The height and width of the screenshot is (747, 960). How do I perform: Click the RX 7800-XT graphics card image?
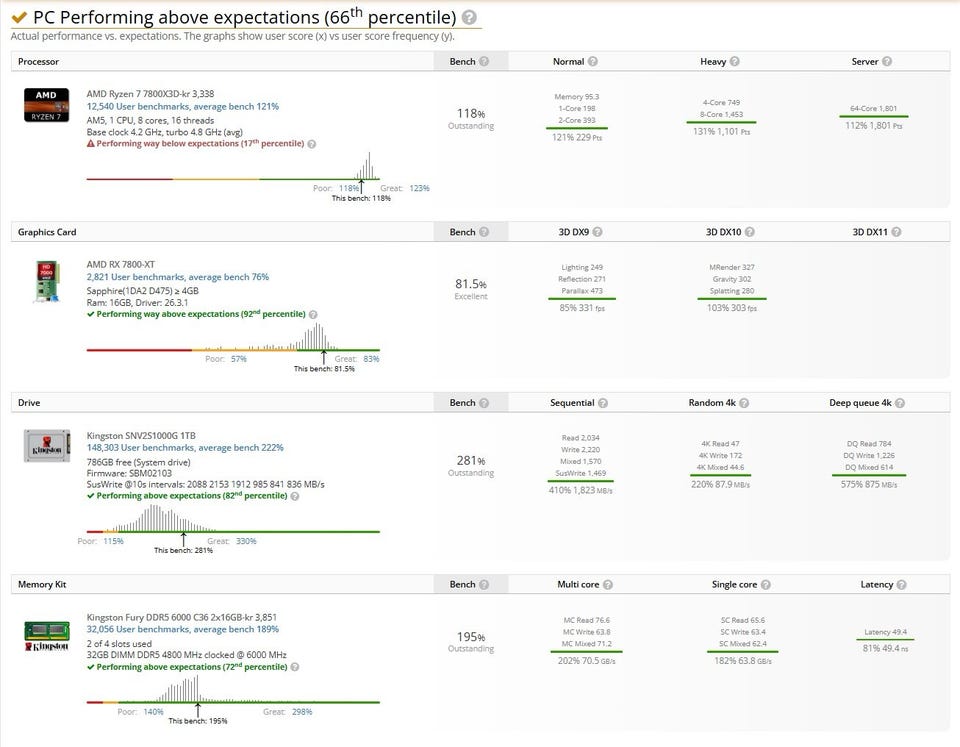[x=46, y=279]
